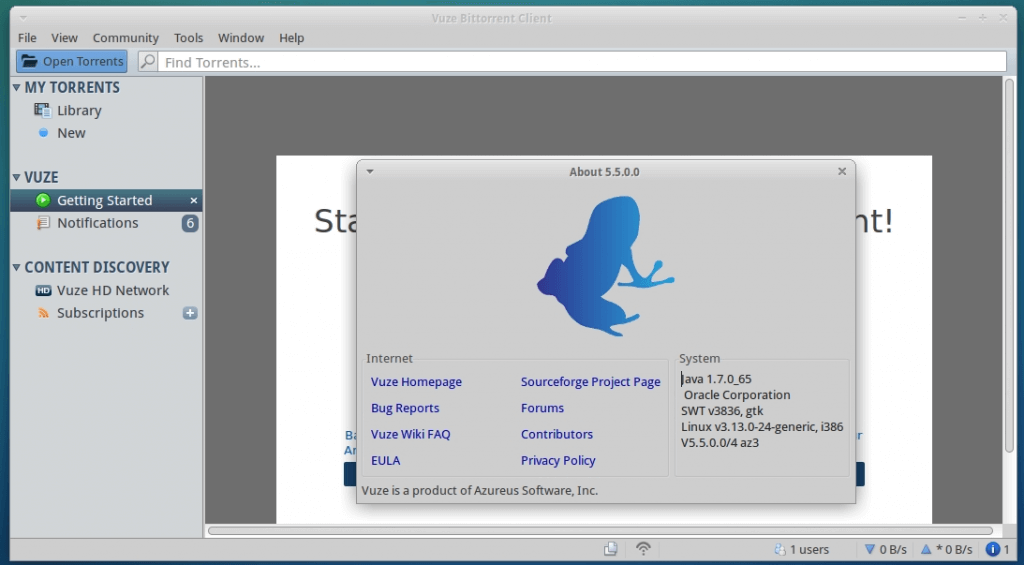This screenshot has width=1024, height=565.
Task: Click the Find Torrents search field
Action: click(x=580, y=62)
